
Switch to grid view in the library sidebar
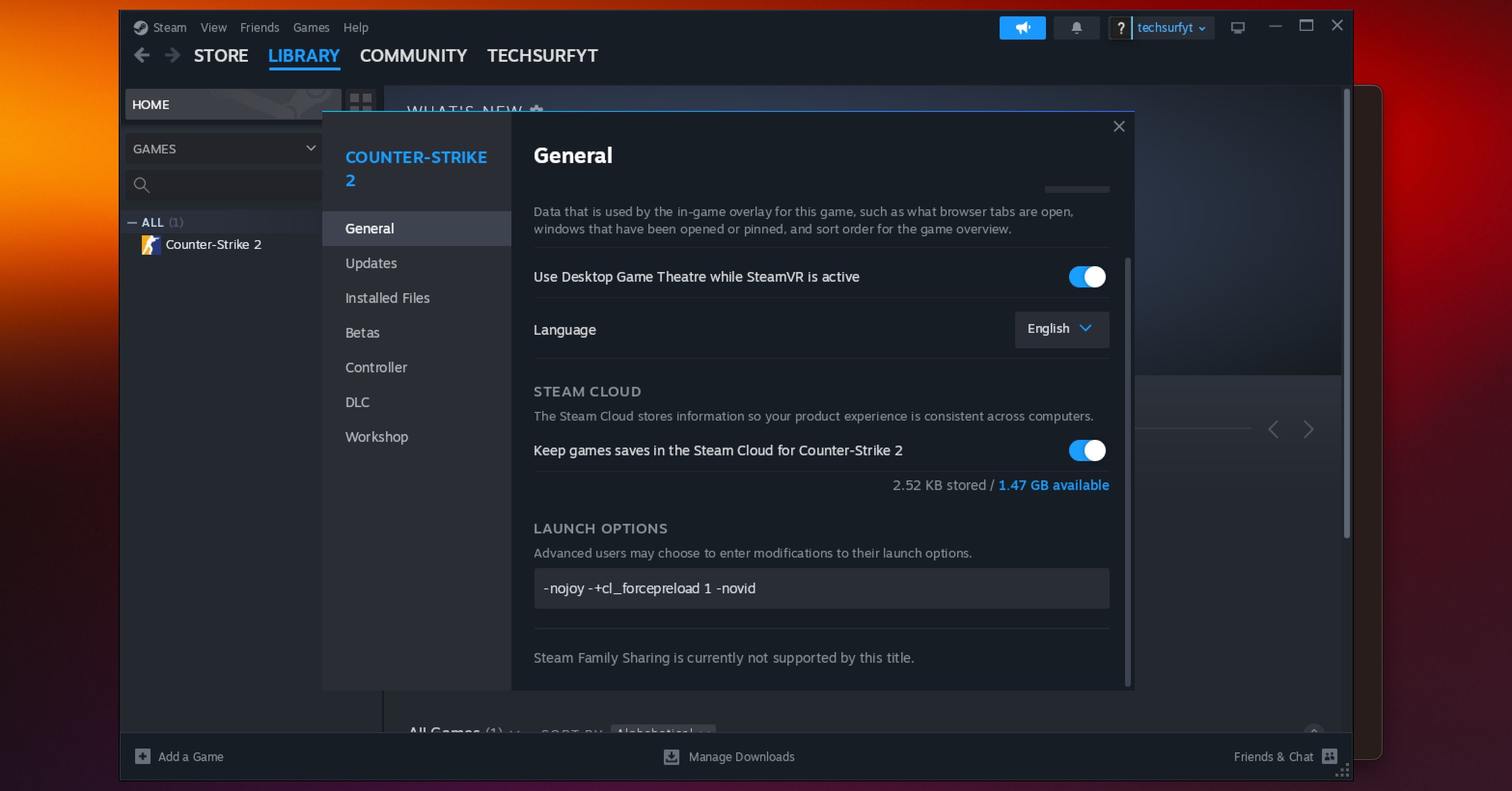pos(360,101)
